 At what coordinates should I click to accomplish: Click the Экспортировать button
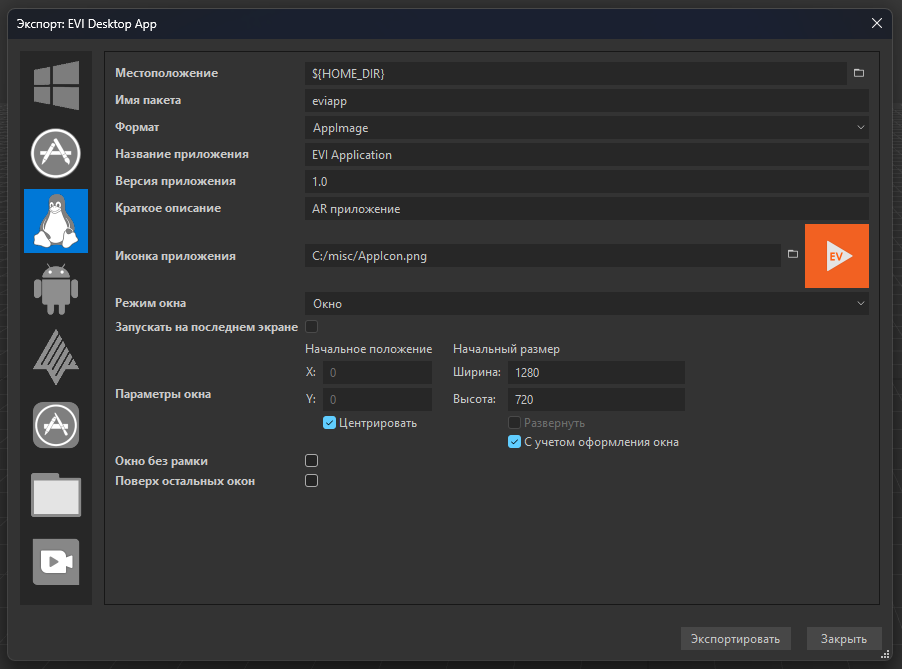click(735, 639)
